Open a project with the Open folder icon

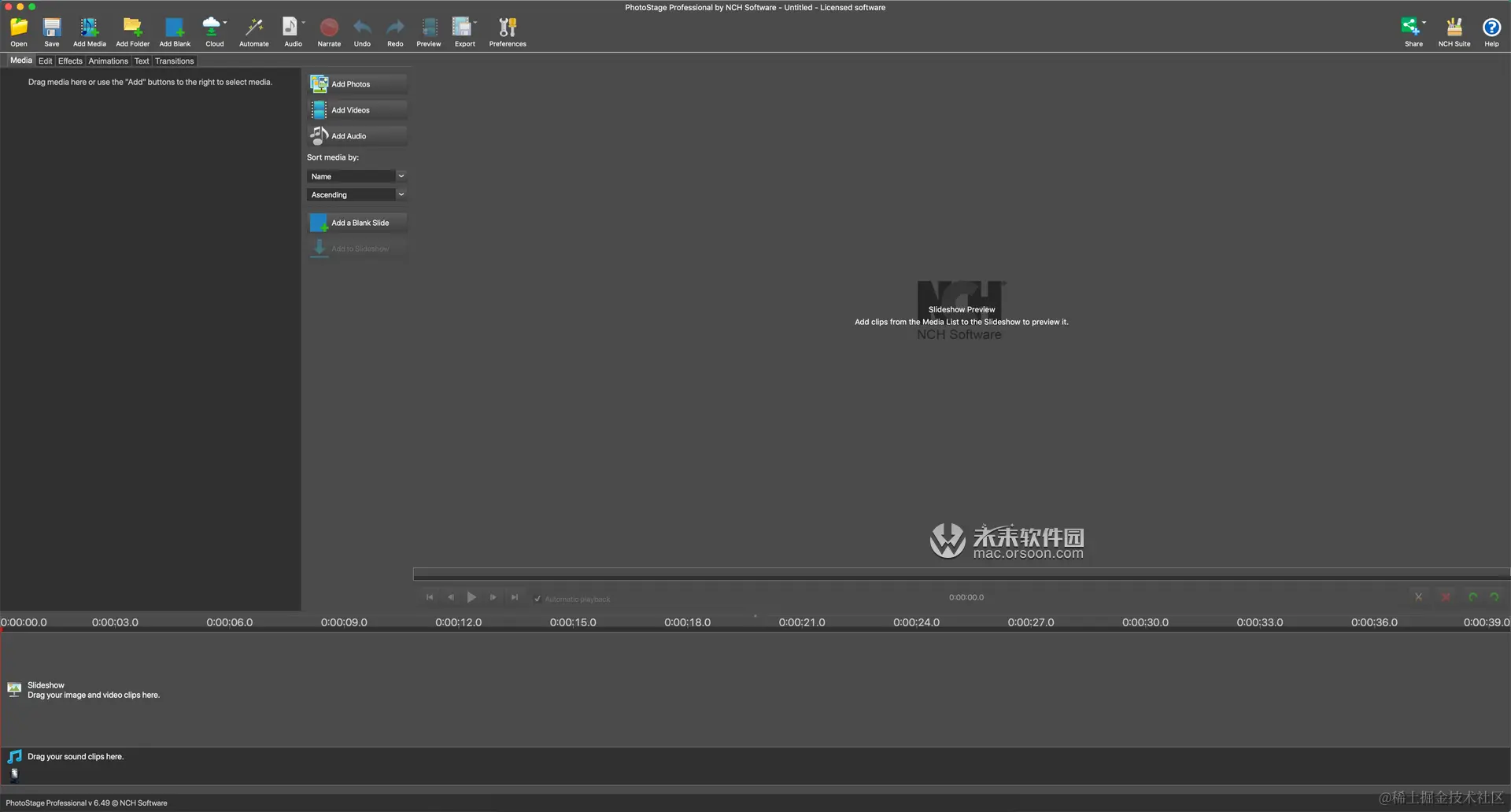[19, 28]
